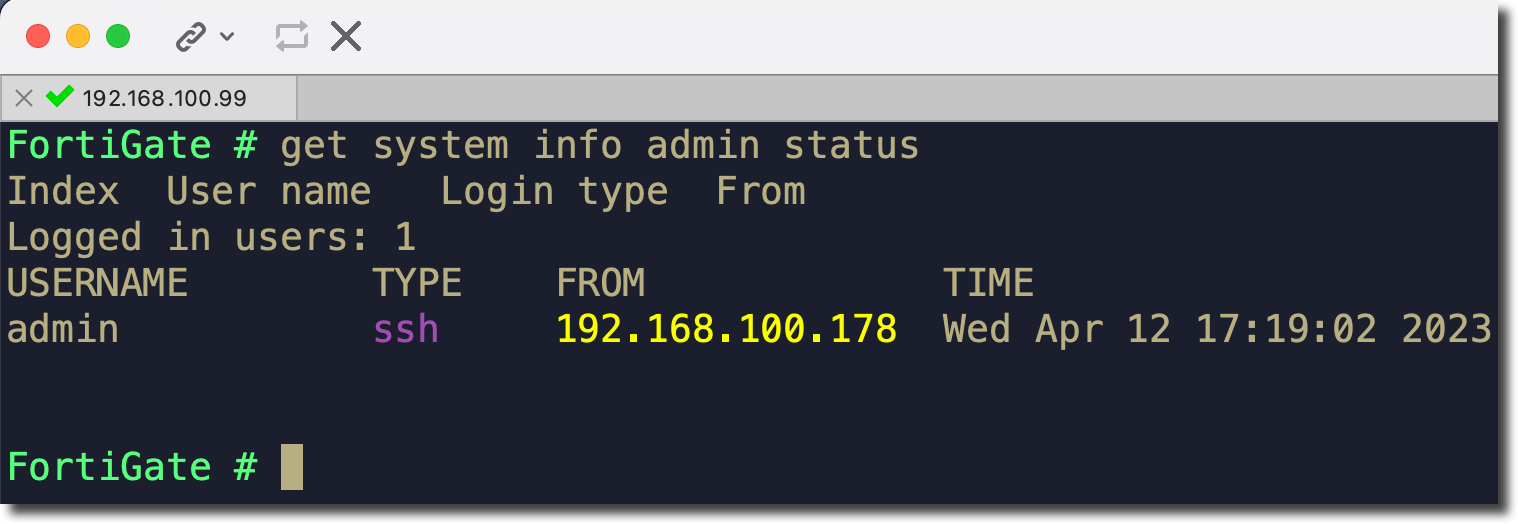Close the 192.168.100.99 session tab

coord(24,98)
